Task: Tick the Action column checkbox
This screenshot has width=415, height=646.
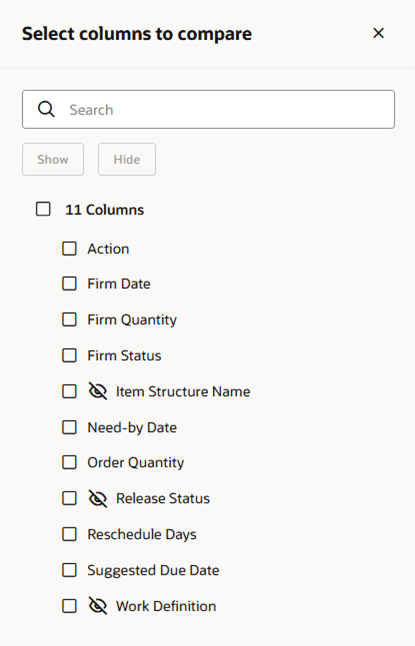Action: coord(69,248)
